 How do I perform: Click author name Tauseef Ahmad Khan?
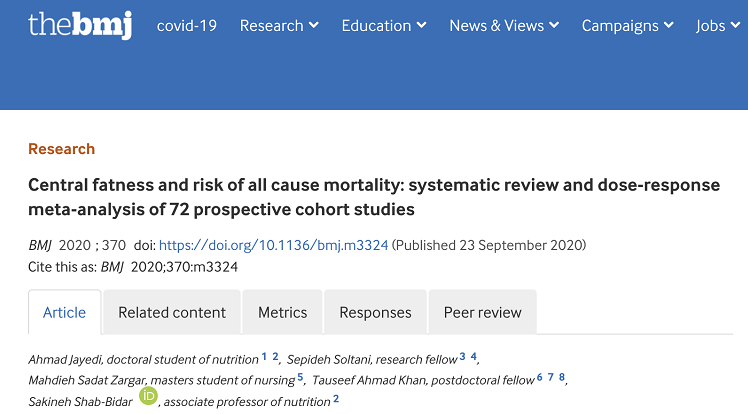click(370, 381)
